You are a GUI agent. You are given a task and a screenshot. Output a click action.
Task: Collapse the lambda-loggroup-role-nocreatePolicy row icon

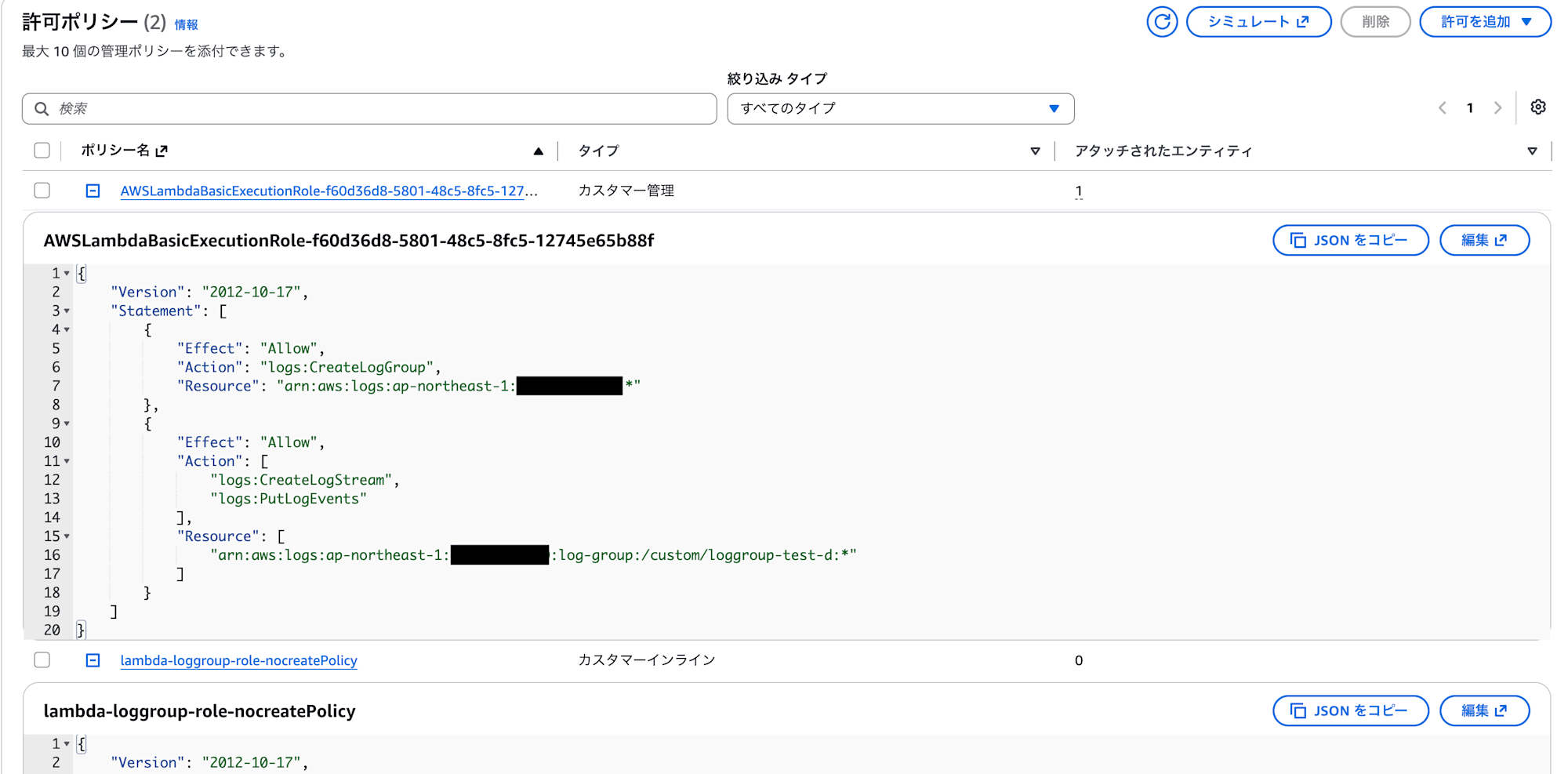tap(93, 660)
